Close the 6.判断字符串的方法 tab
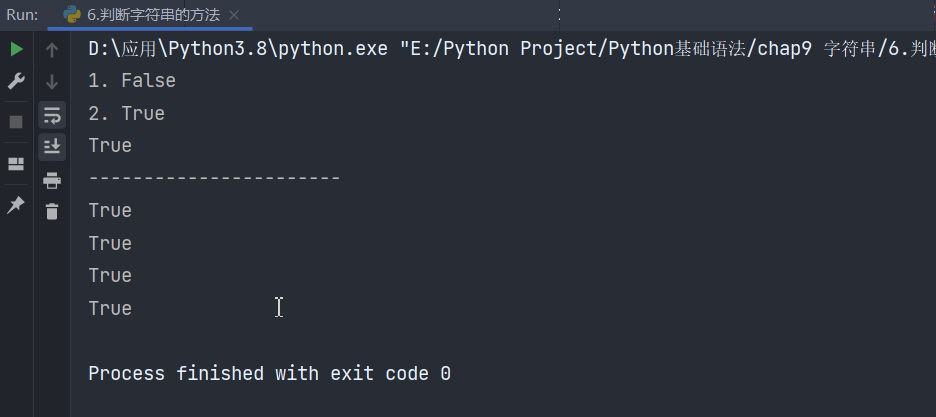 [235, 16]
